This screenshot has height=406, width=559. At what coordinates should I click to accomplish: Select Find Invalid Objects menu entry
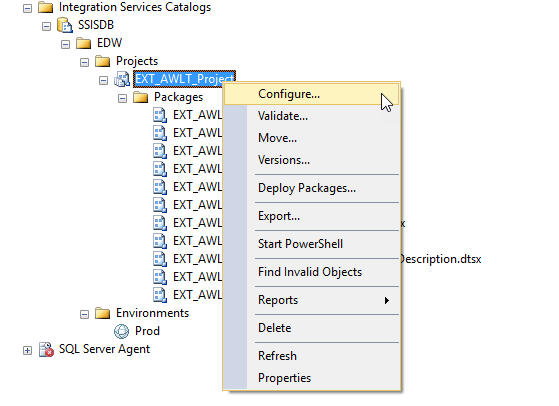(x=312, y=272)
